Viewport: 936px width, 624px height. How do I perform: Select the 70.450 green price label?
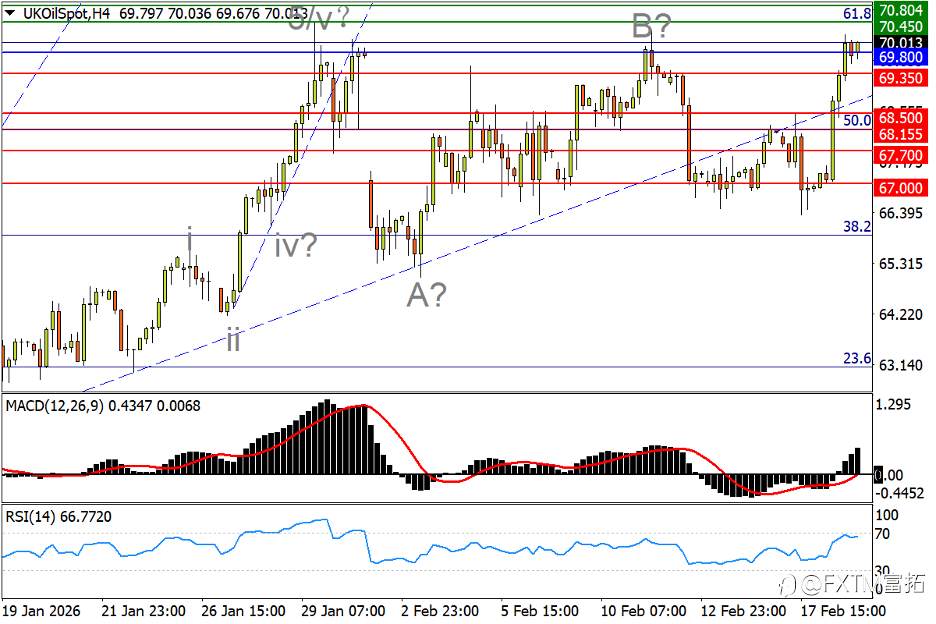point(901,26)
